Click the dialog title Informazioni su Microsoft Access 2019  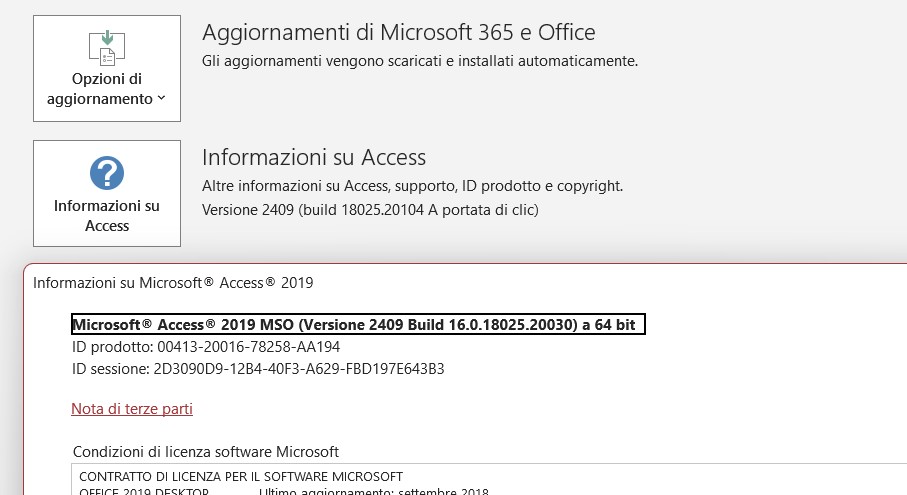point(173,282)
